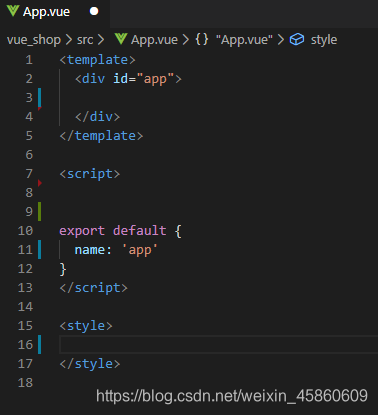Image resolution: width=378 pixels, height=415 pixels.
Task: Click the div id="app" opening tag
Action: (128, 79)
